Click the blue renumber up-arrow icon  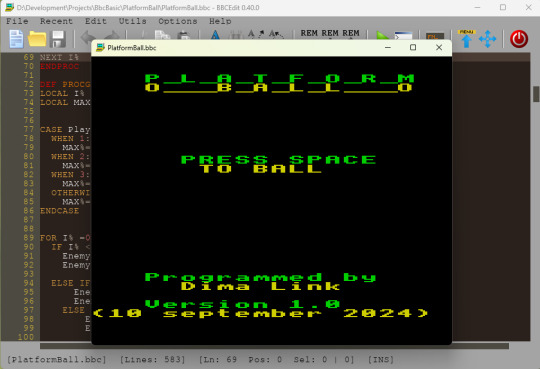coord(467,39)
